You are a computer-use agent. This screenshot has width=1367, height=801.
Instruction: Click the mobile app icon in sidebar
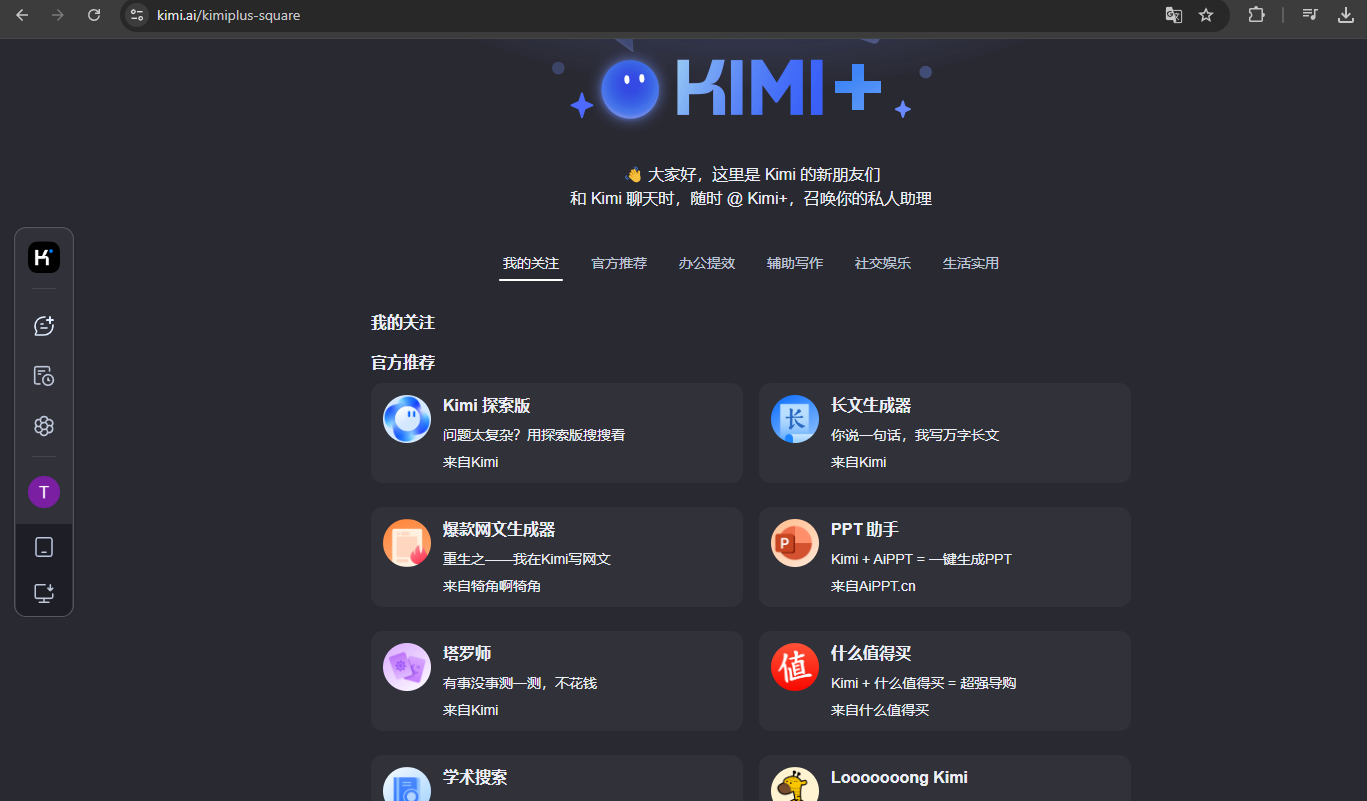[x=44, y=547]
